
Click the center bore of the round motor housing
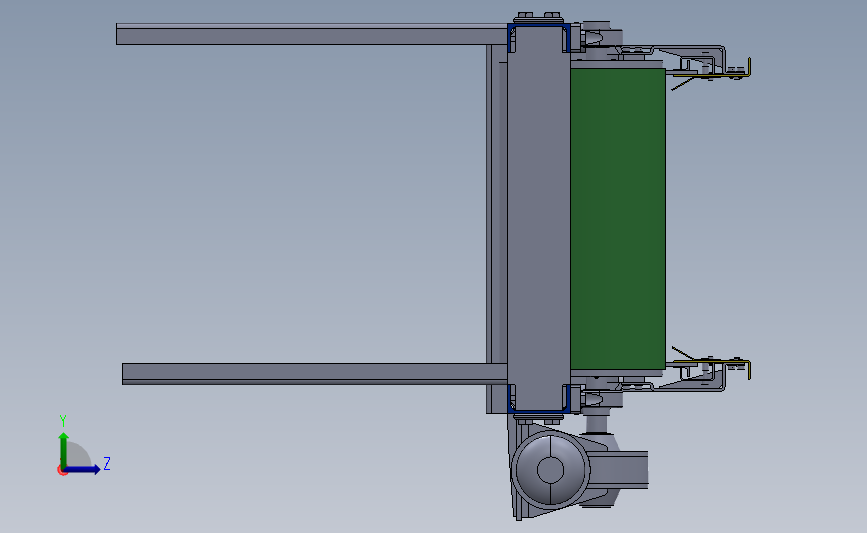[550, 471]
